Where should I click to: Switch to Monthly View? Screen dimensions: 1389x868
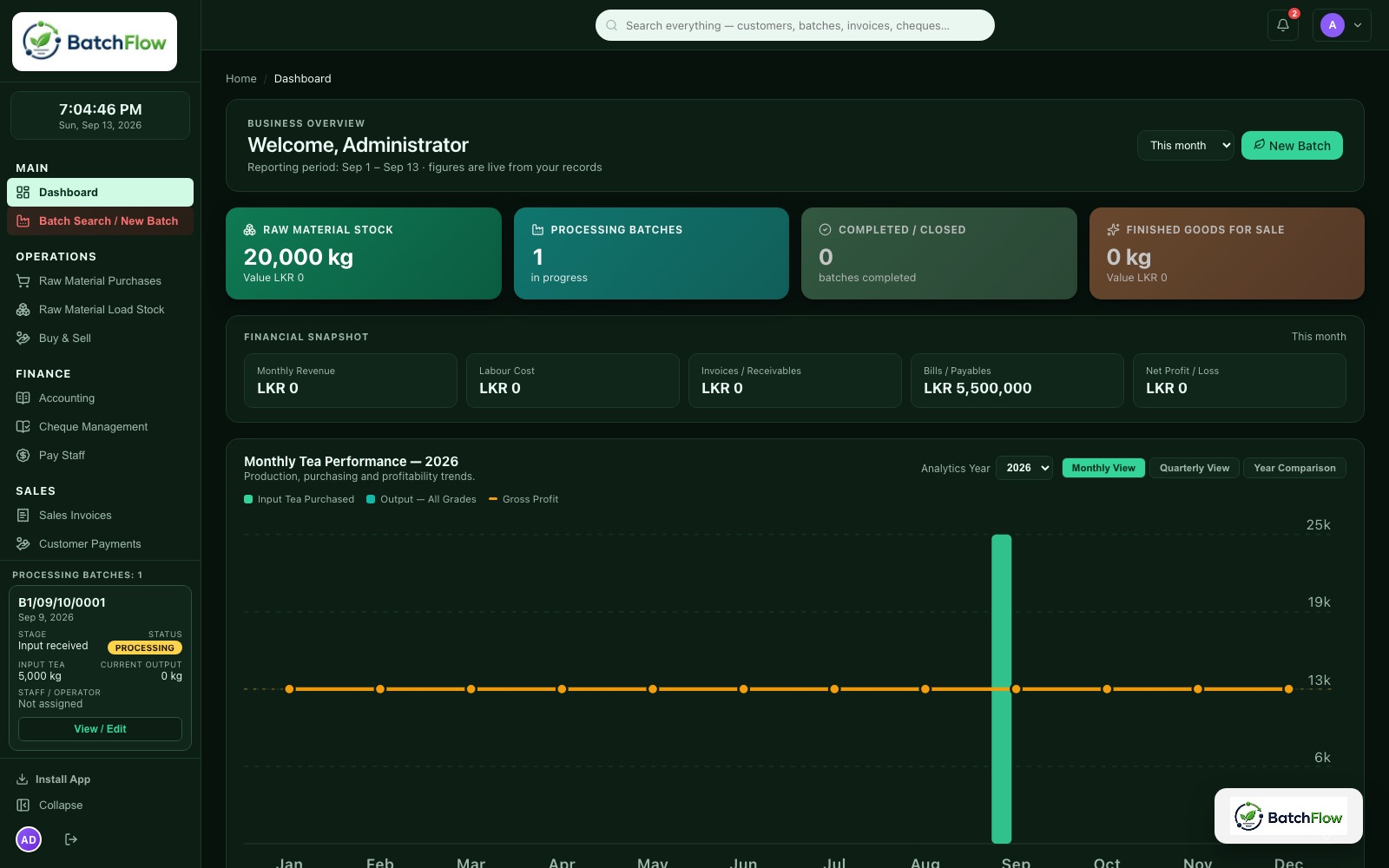pos(1103,468)
